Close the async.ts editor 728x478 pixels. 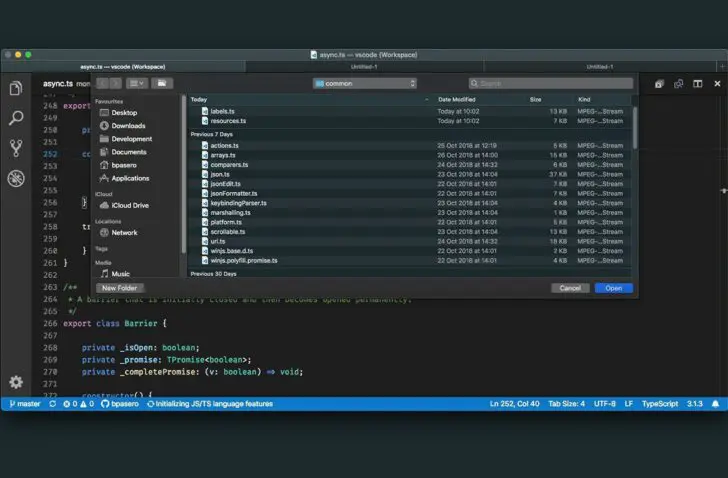click(717, 84)
